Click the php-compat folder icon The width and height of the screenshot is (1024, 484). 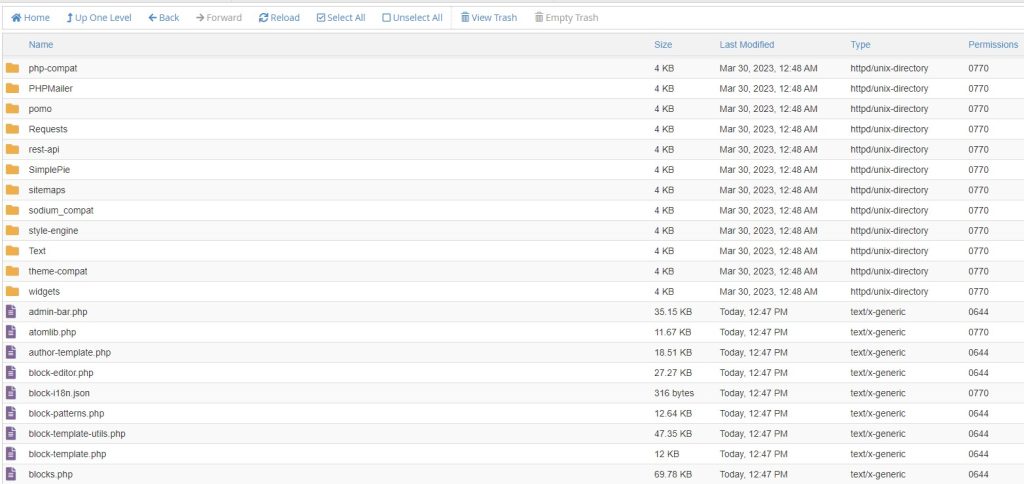(12, 68)
